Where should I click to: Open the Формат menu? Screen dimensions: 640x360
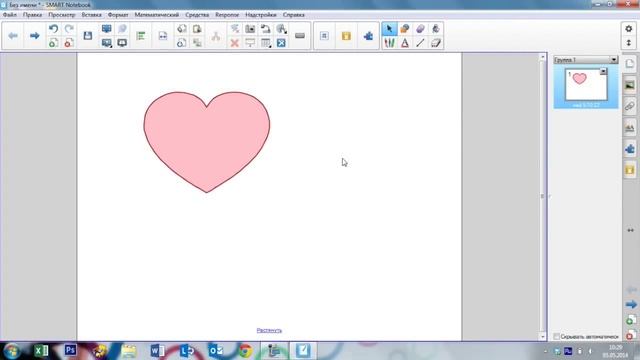[118, 15]
